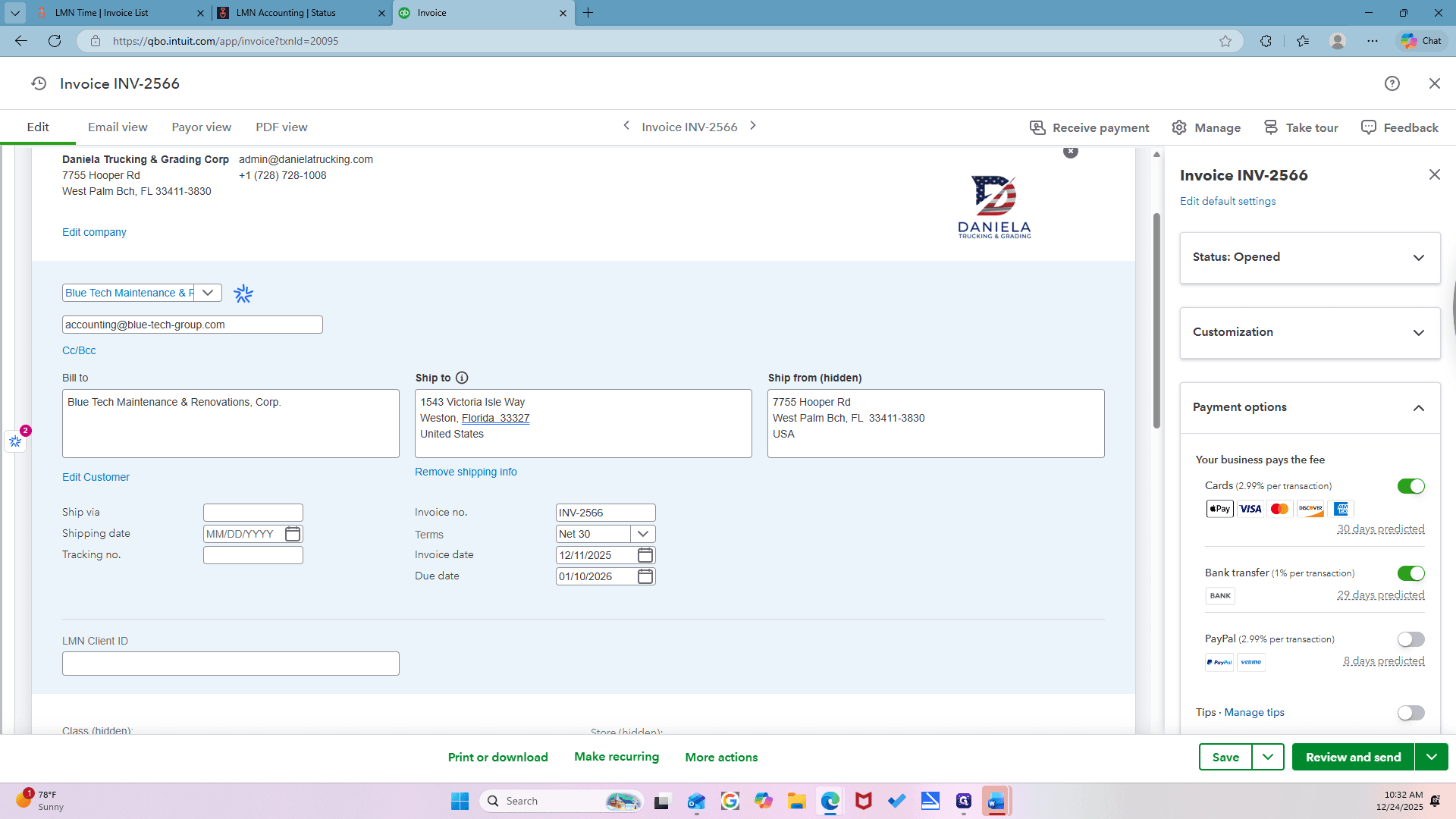Click Edit default settings link
Viewport: 1456px width, 819px height.
pos(1228,201)
